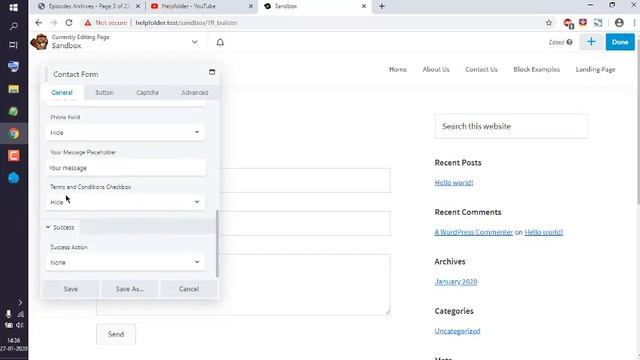Open the Hello world! recent post link
This screenshot has height=360, width=640.
(454, 182)
